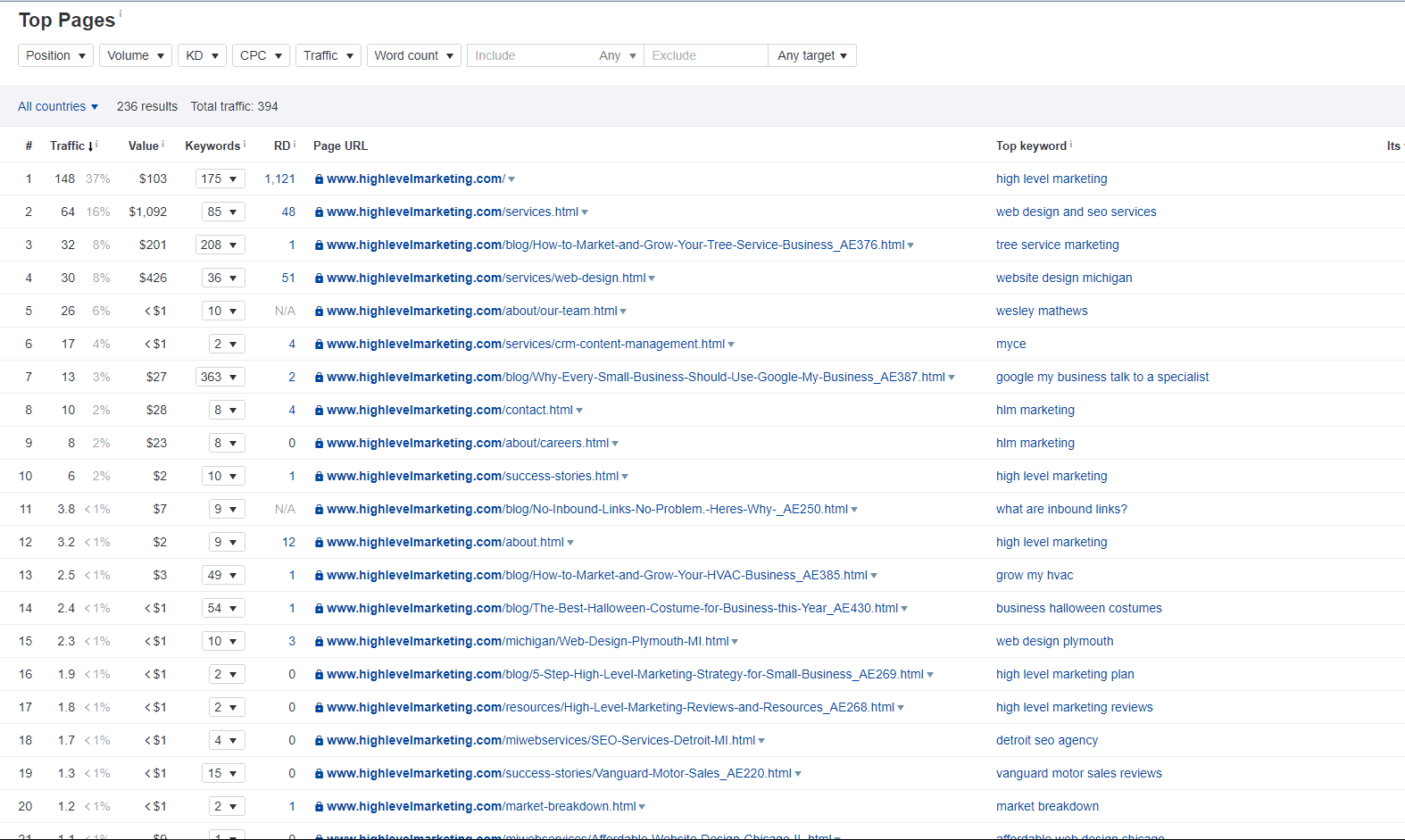The width and height of the screenshot is (1405, 840).
Task: Click the Include keyword input field
Action: click(528, 55)
